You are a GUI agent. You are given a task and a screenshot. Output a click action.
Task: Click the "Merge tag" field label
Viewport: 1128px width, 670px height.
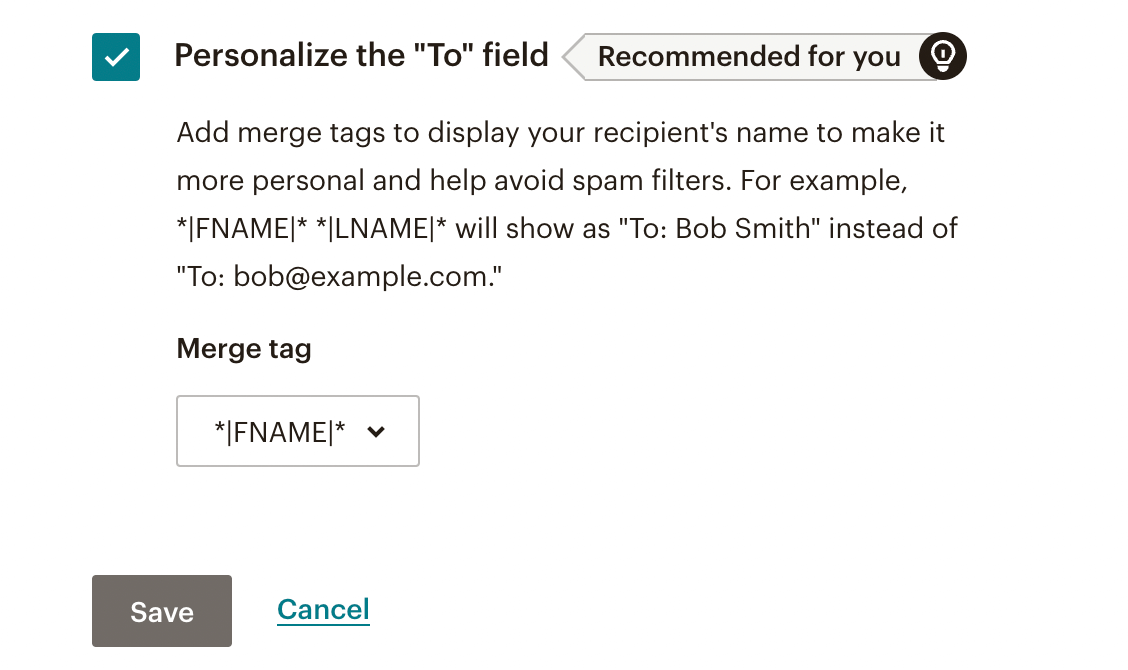244,348
